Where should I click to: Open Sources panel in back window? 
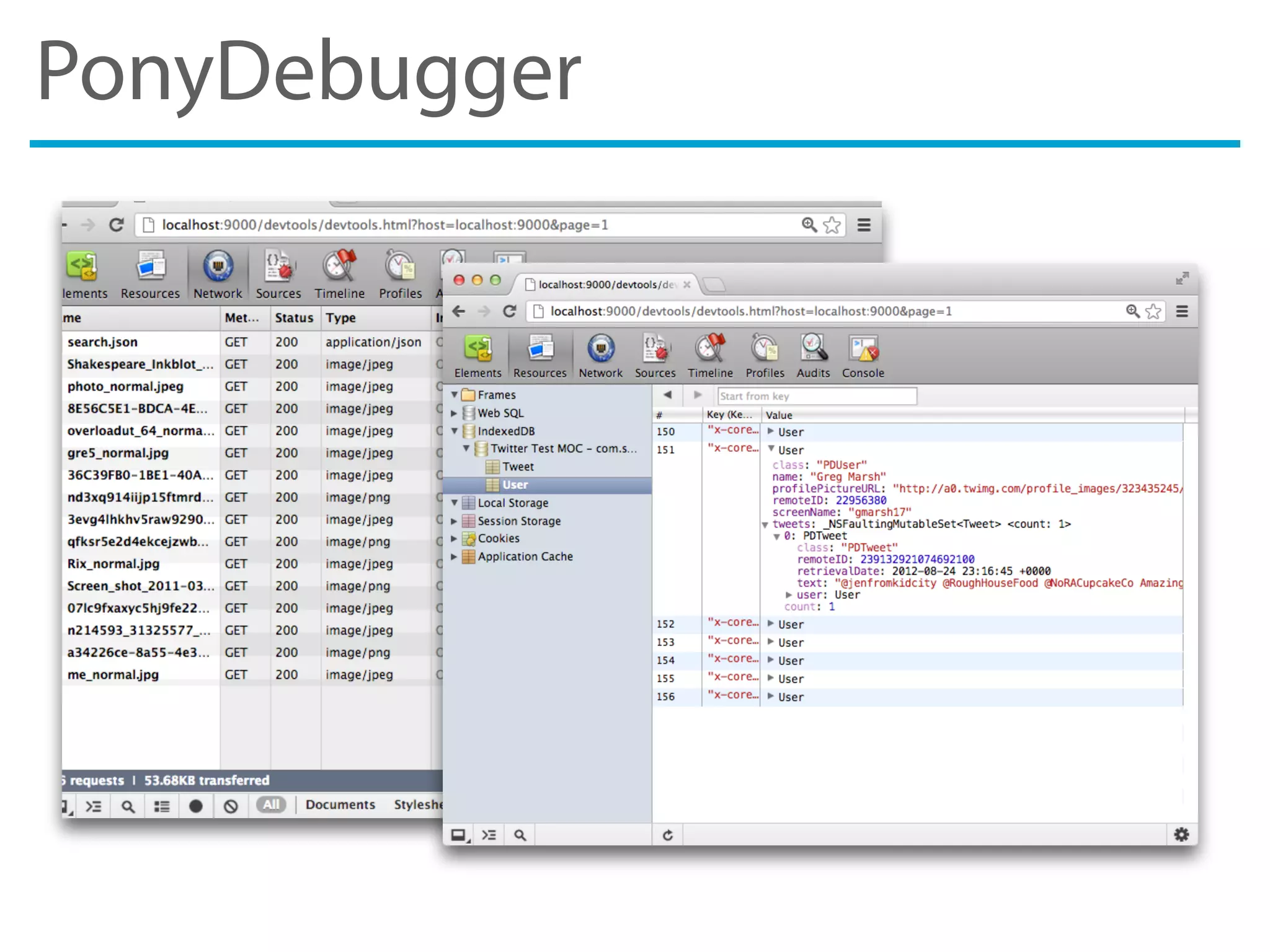[278, 276]
